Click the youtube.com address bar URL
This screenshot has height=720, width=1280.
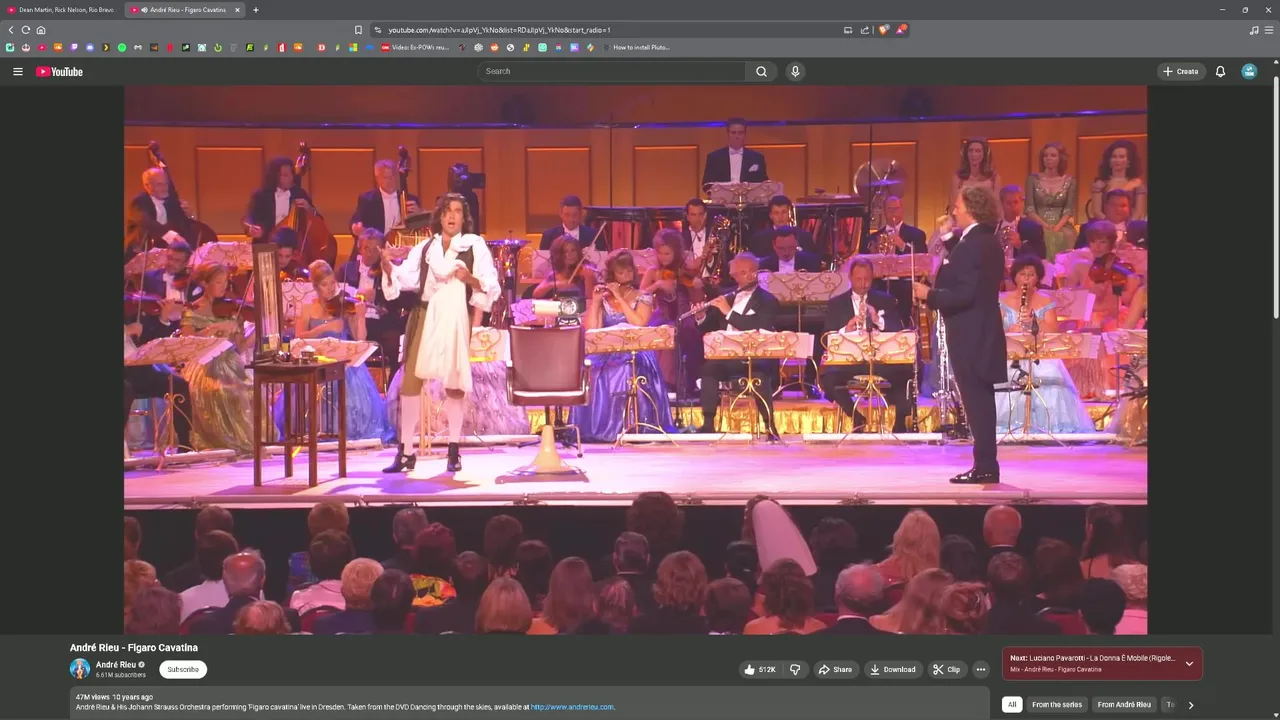pyautogui.click(x=499, y=30)
